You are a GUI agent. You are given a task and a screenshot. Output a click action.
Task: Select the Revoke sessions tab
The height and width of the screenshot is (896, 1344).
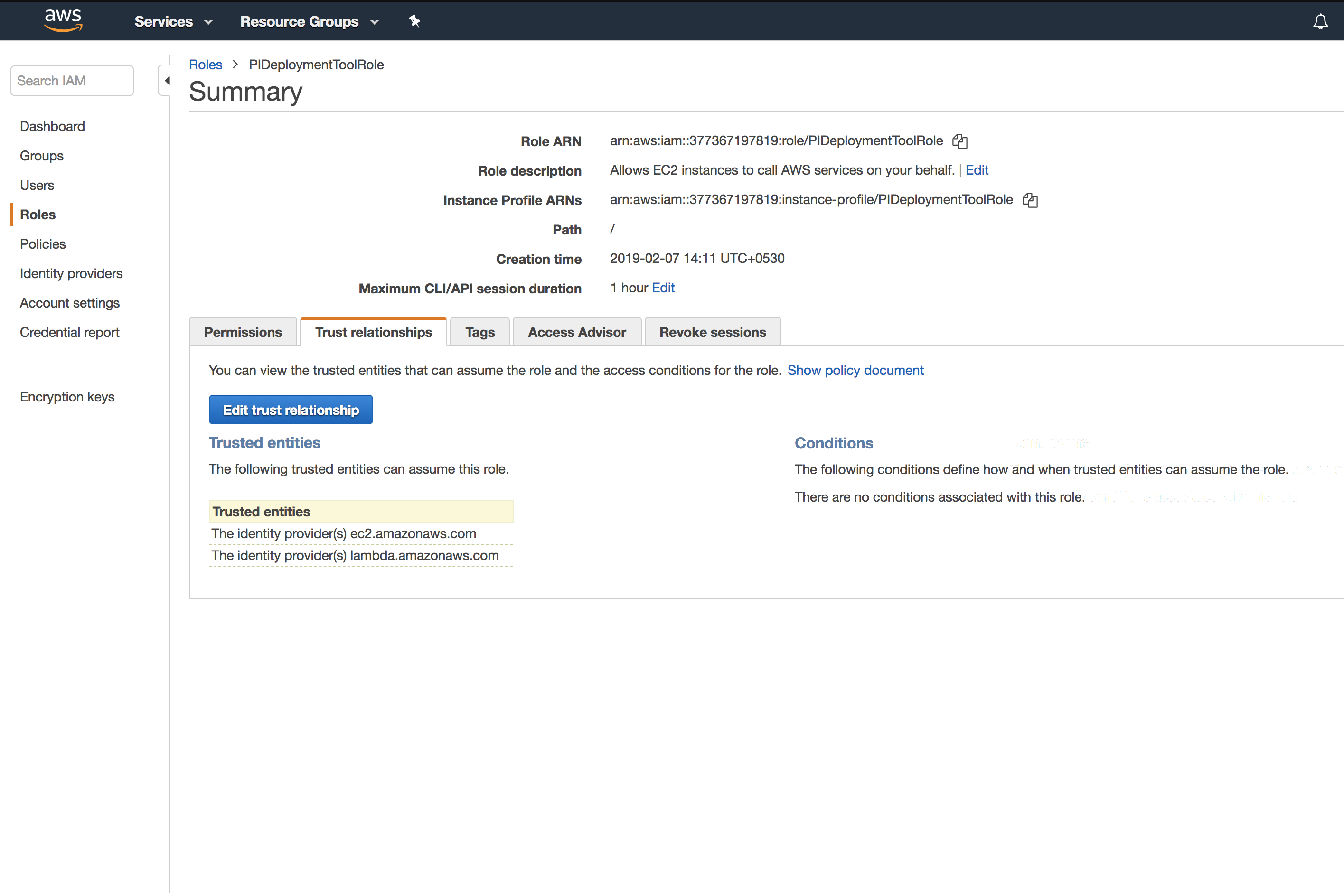point(712,332)
